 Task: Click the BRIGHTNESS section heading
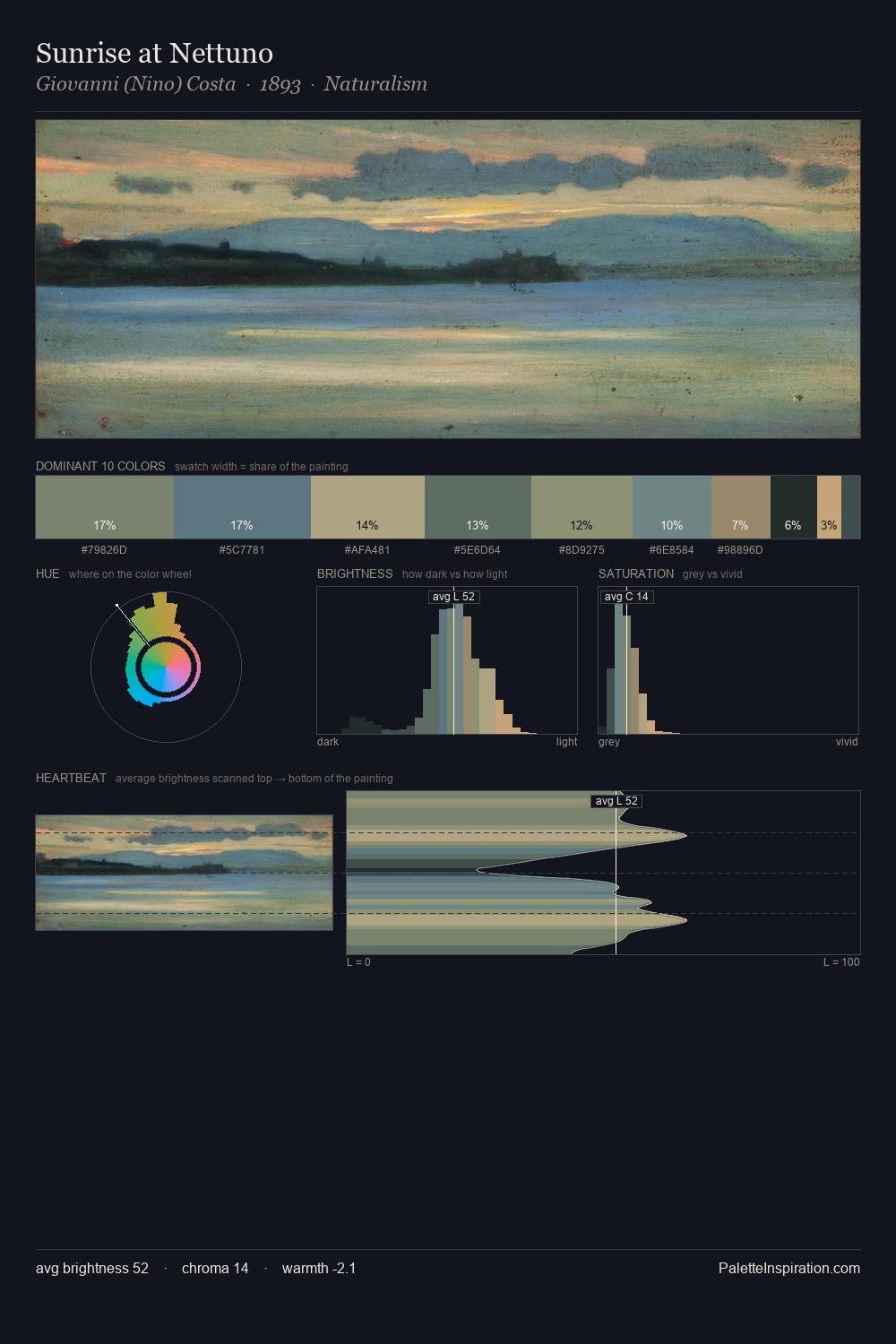pos(355,574)
